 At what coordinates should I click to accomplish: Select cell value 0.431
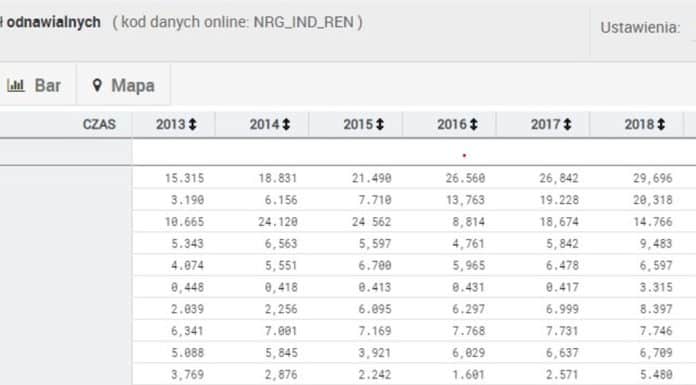pyautogui.click(x=469, y=287)
